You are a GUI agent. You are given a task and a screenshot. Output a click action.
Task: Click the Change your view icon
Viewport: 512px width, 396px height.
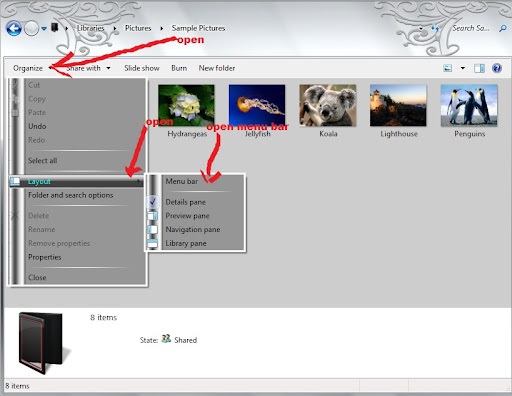point(448,68)
